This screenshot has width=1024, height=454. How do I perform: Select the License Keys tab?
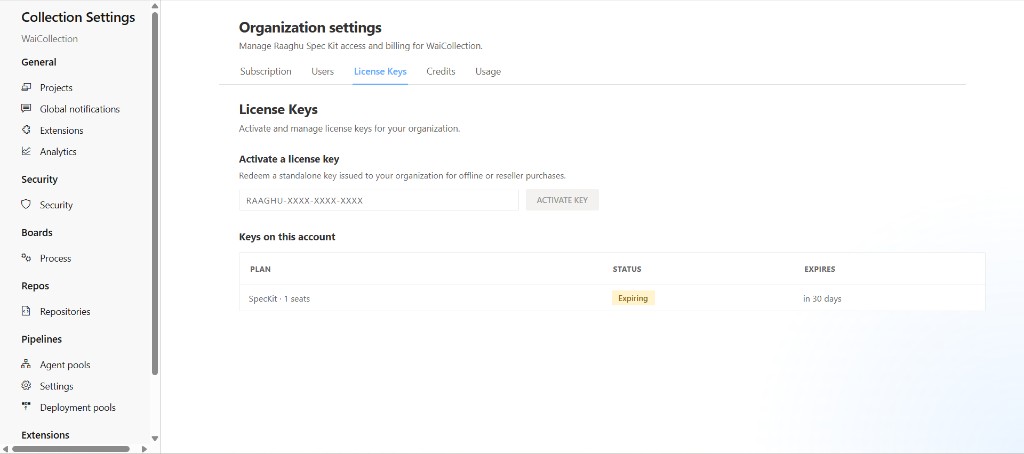click(x=380, y=71)
